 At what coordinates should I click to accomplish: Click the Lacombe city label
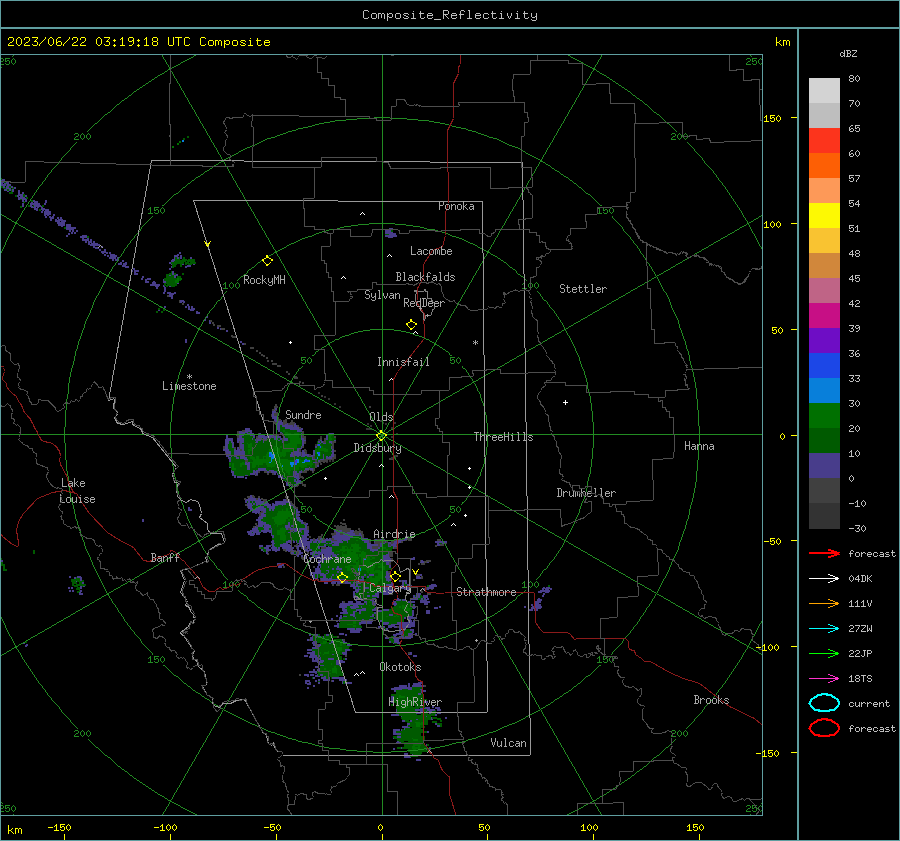click(431, 251)
